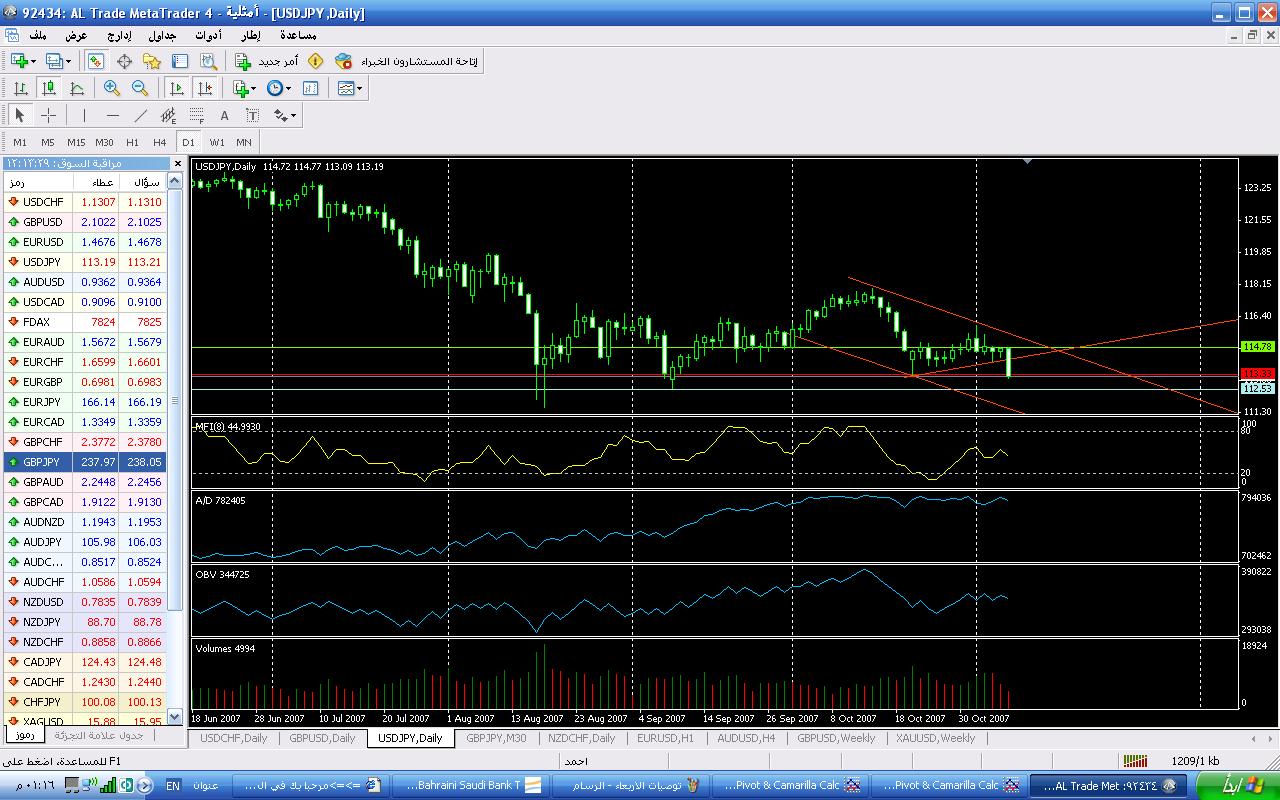The image size is (1280, 800).
Task: Draw a vertical line on chart
Action: point(85,115)
